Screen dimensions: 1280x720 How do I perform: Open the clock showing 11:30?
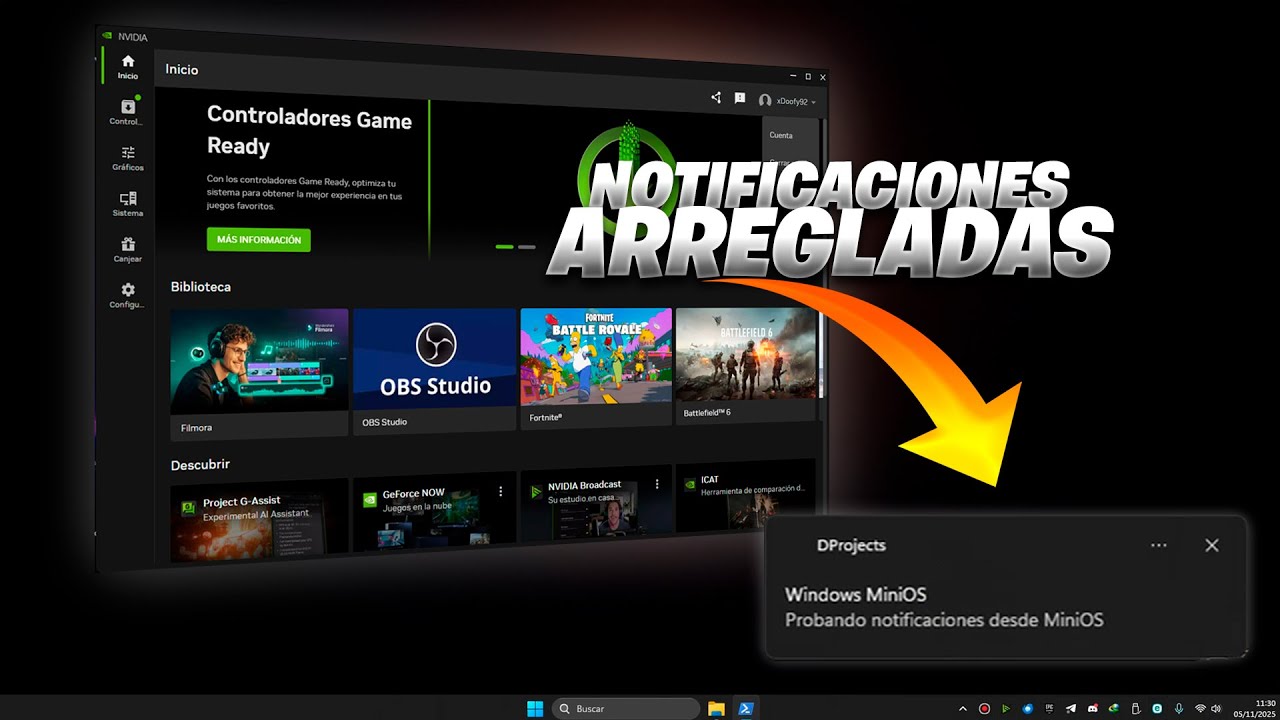[x=1257, y=708]
